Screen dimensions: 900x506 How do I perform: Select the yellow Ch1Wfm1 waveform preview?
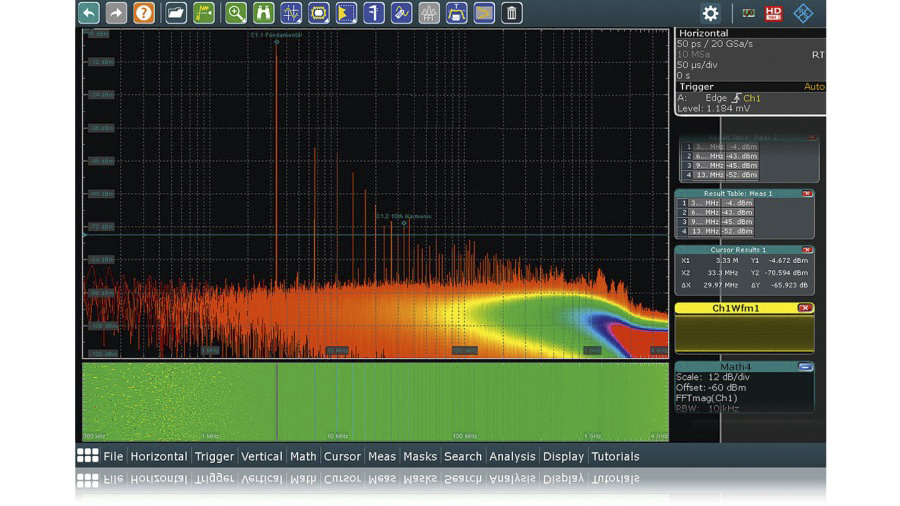pyautogui.click(x=744, y=334)
